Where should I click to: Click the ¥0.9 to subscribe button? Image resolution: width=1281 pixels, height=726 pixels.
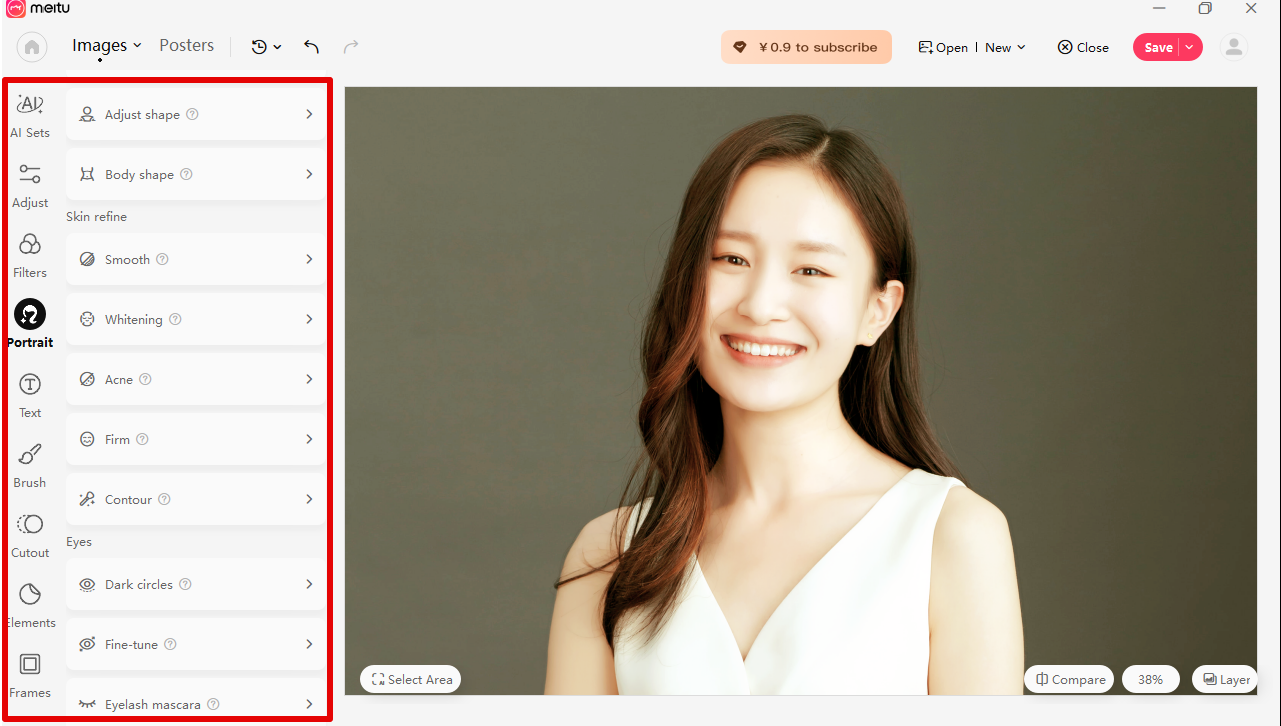806,47
